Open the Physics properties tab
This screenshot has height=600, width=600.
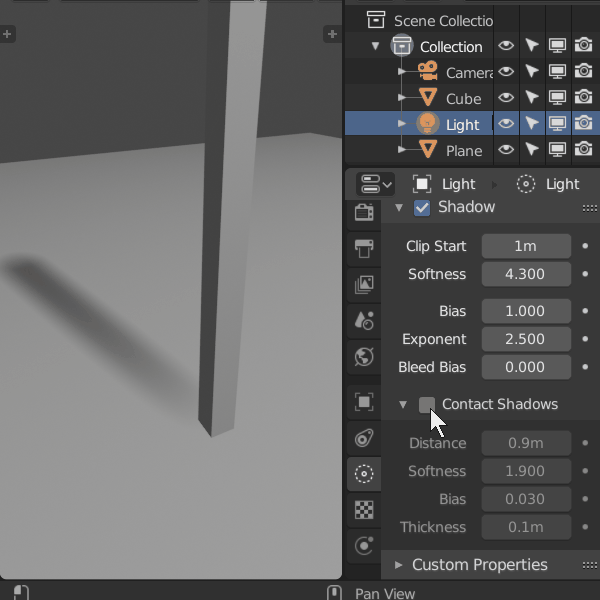364,546
